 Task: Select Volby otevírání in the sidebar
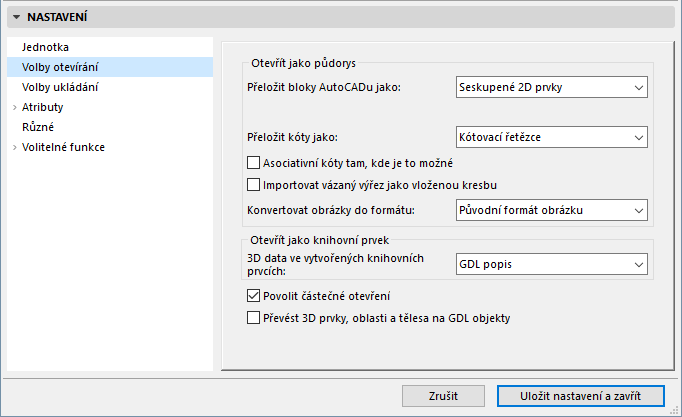(60, 67)
